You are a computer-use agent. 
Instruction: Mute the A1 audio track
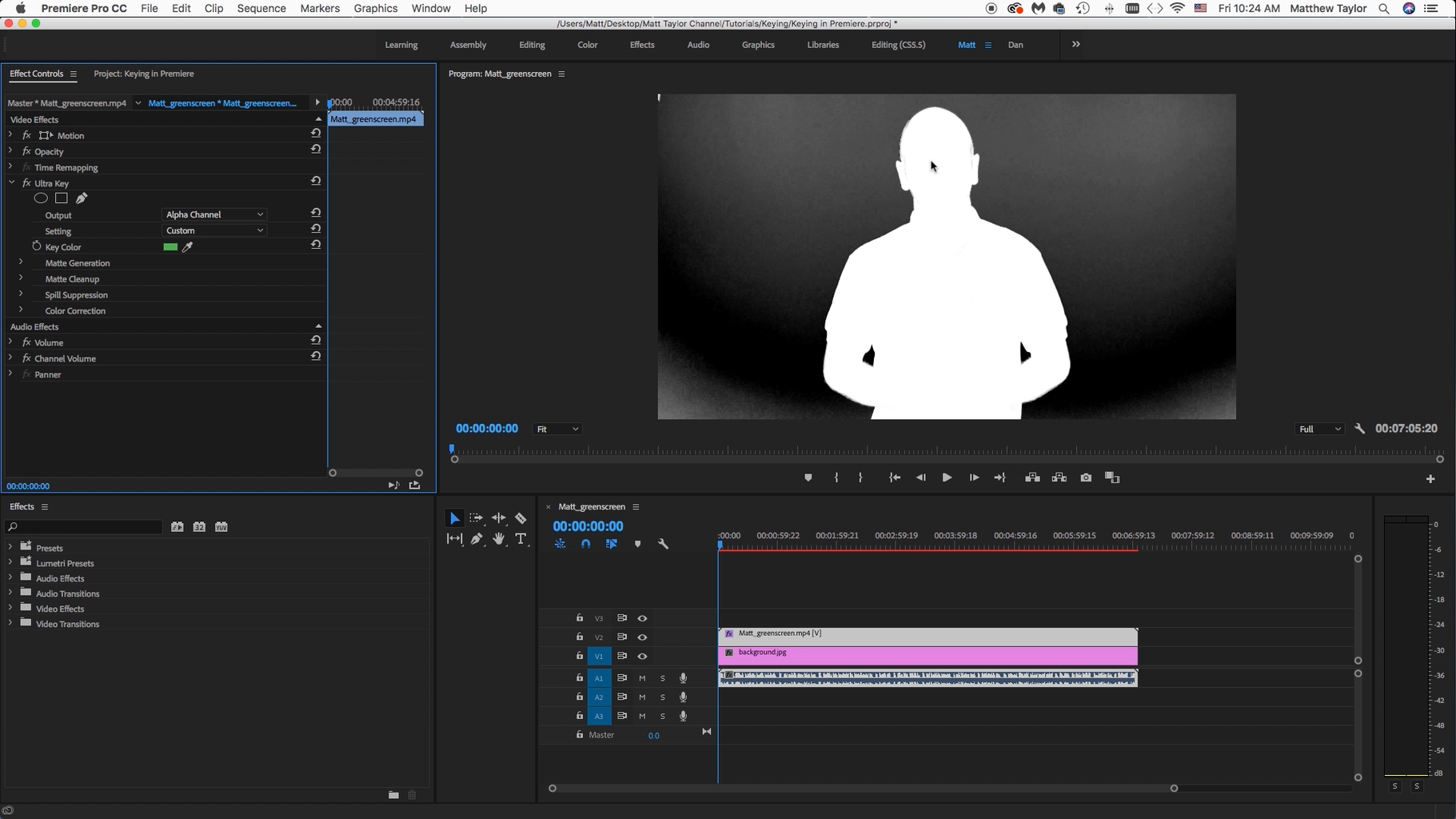[642, 677]
